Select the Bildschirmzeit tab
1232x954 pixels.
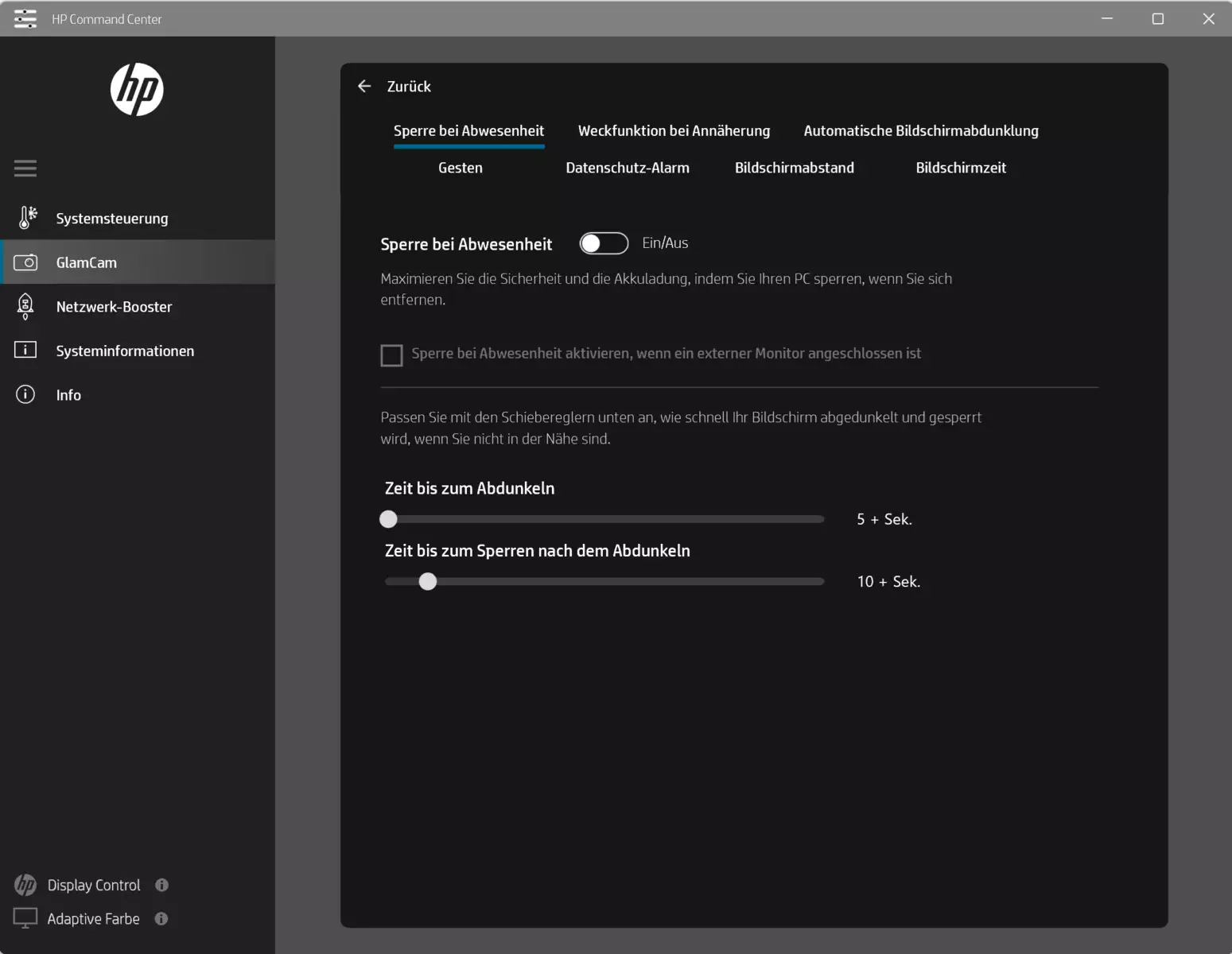[x=961, y=168]
